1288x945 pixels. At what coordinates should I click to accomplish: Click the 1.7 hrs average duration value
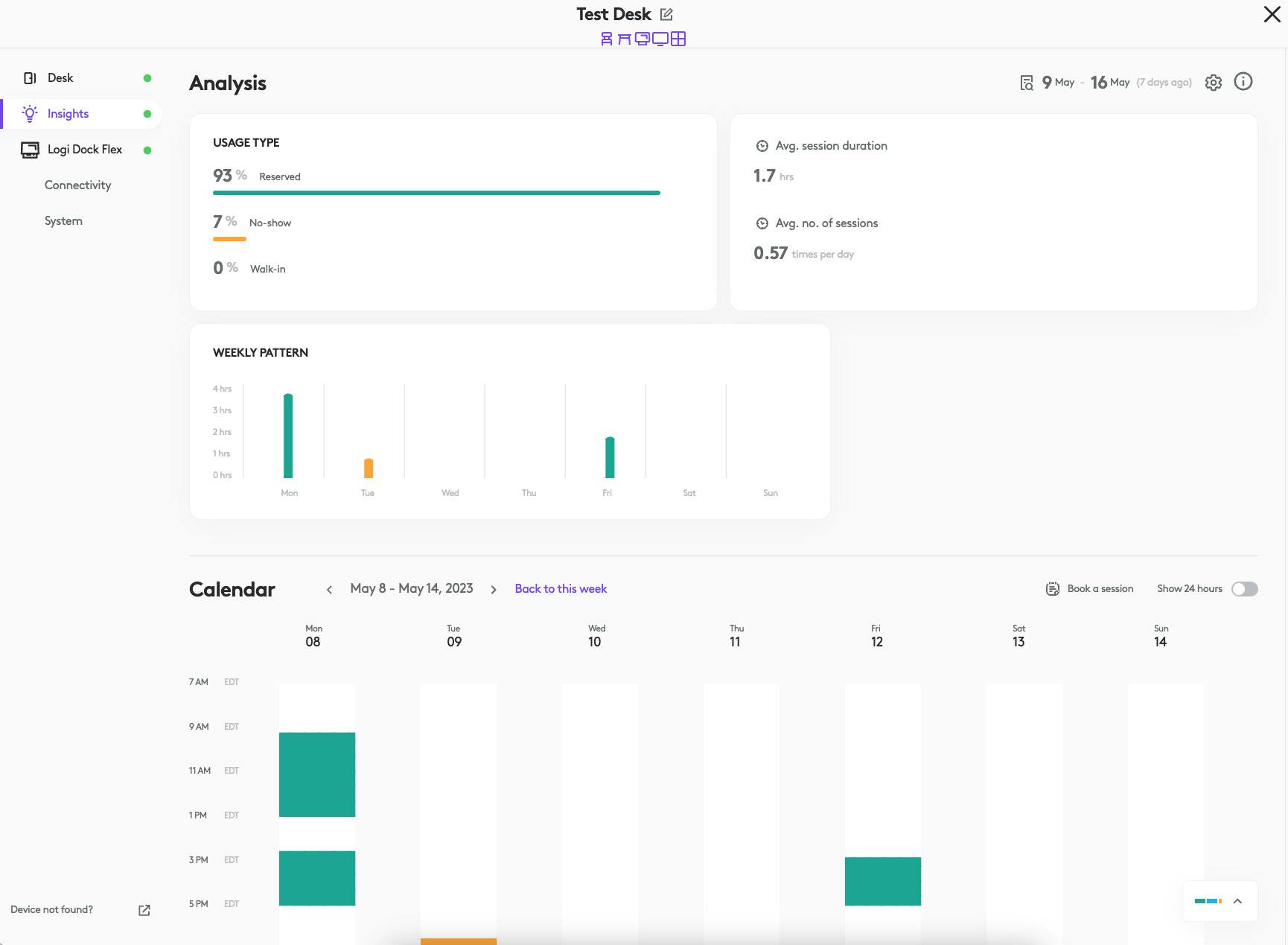click(774, 176)
